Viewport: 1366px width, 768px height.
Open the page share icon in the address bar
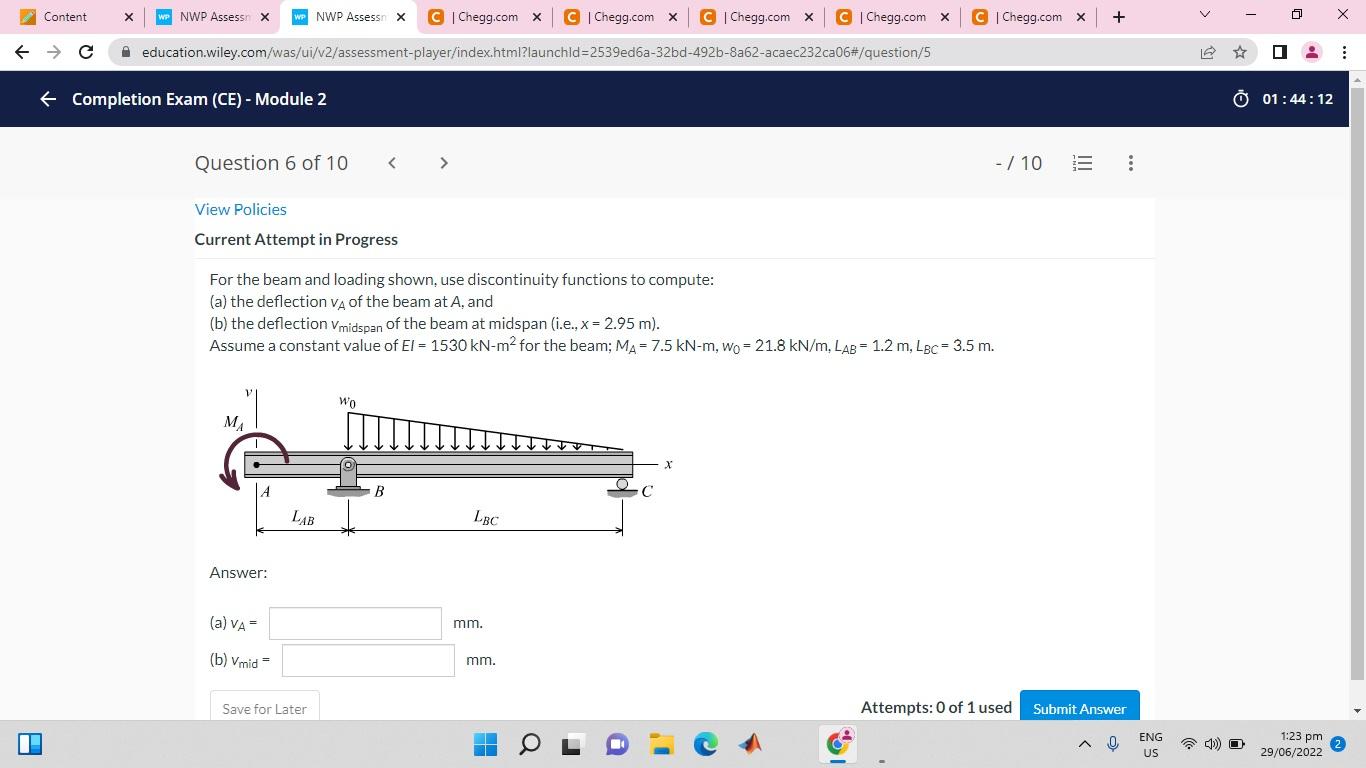[x=1207, y=52]
